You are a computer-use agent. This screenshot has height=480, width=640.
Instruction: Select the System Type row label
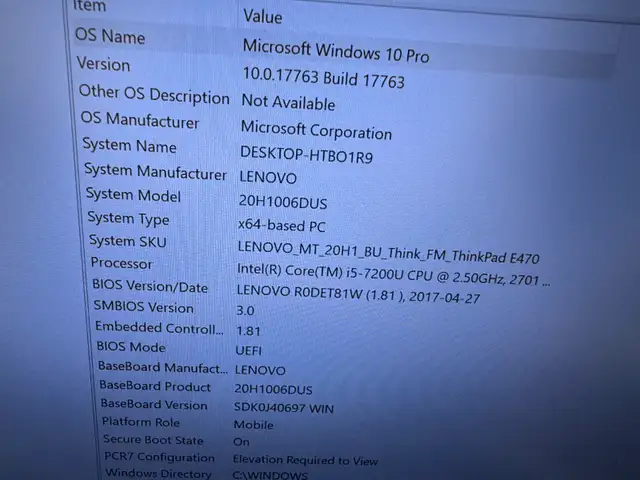coord(128,219)
